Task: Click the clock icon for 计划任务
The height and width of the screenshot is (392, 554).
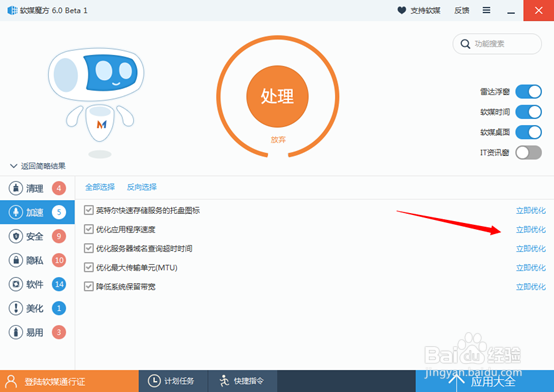Action: (x=154, y=381)
